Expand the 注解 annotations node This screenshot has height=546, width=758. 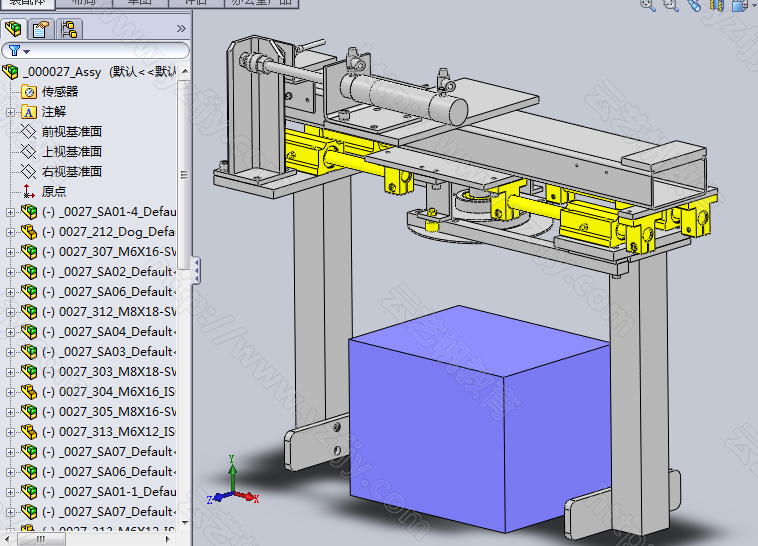[10, 112]
